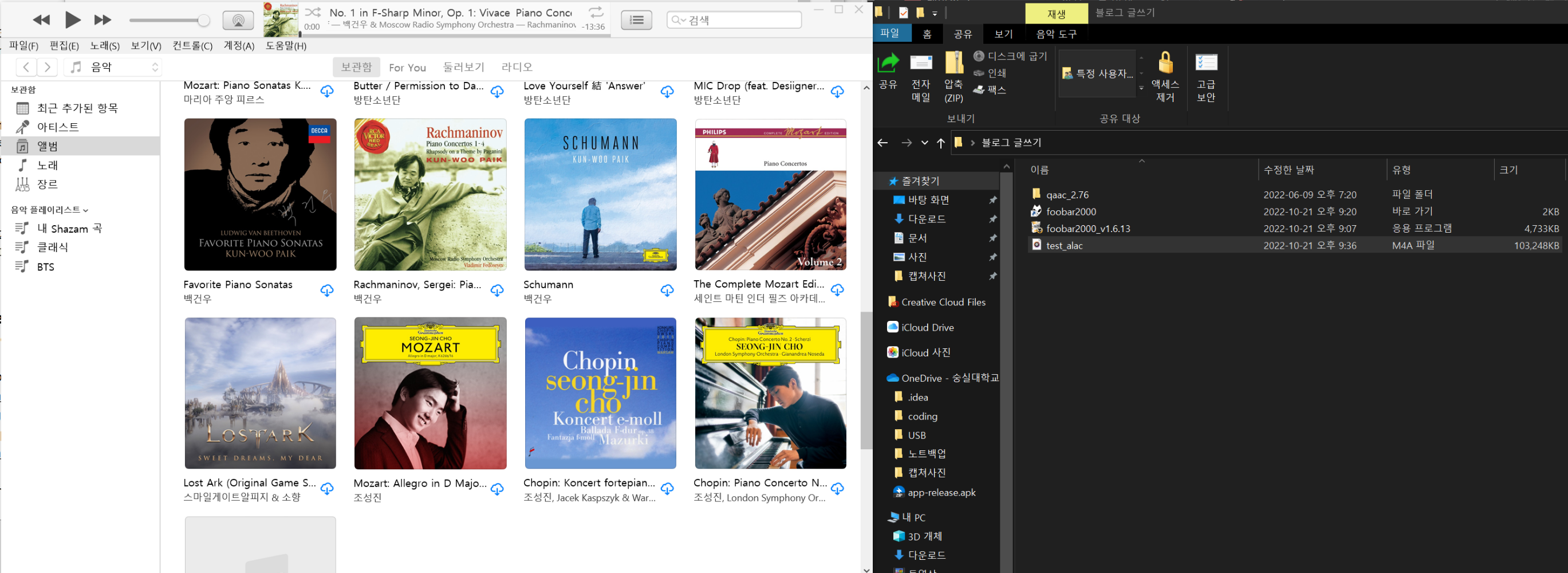Image resolution: width=1568 pixels, height=573 pixels.
Task: Go forward with iTunes forward arrow
Action: [47, 67]
